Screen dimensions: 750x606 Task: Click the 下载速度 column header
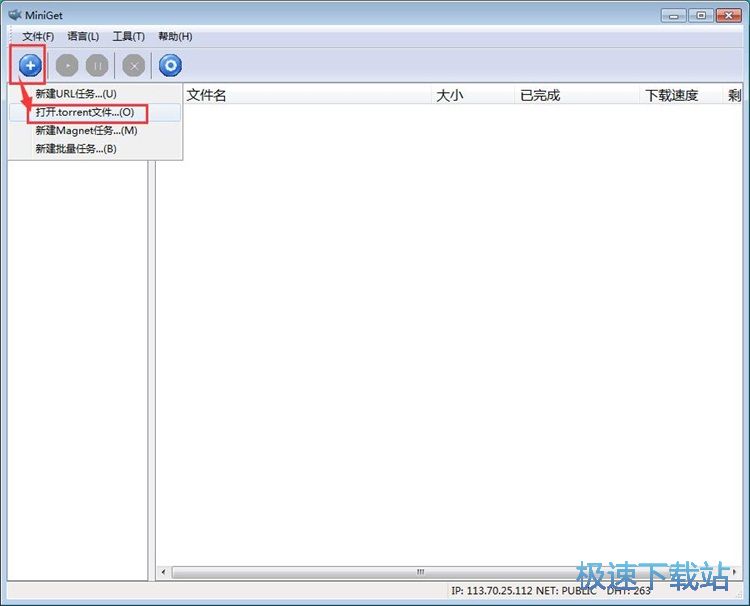681,95
